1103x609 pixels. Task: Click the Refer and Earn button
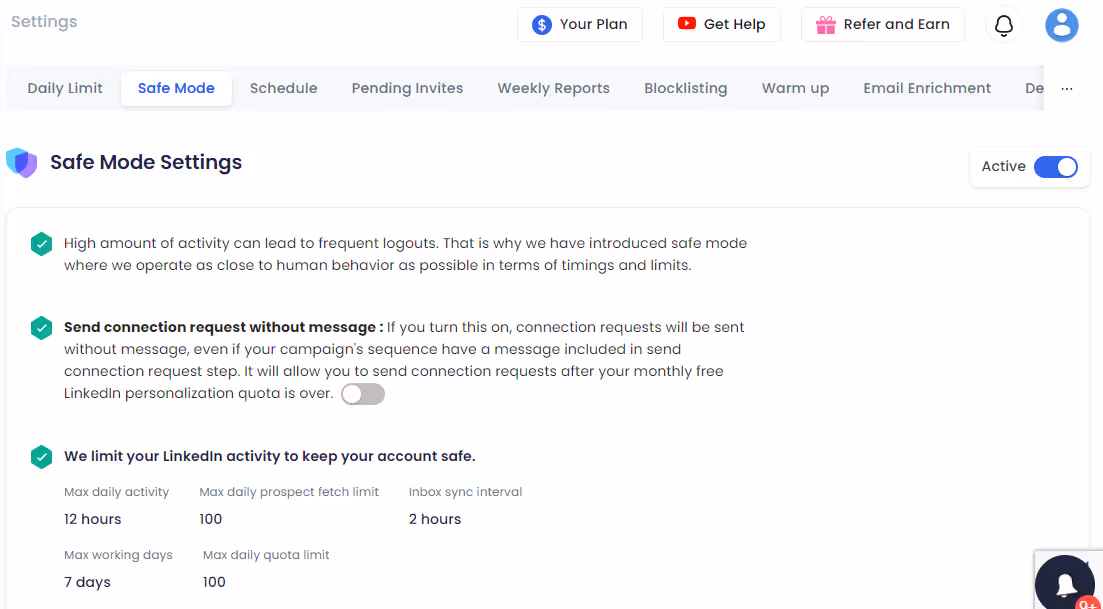pyautogui.click(x=882, y=25)
